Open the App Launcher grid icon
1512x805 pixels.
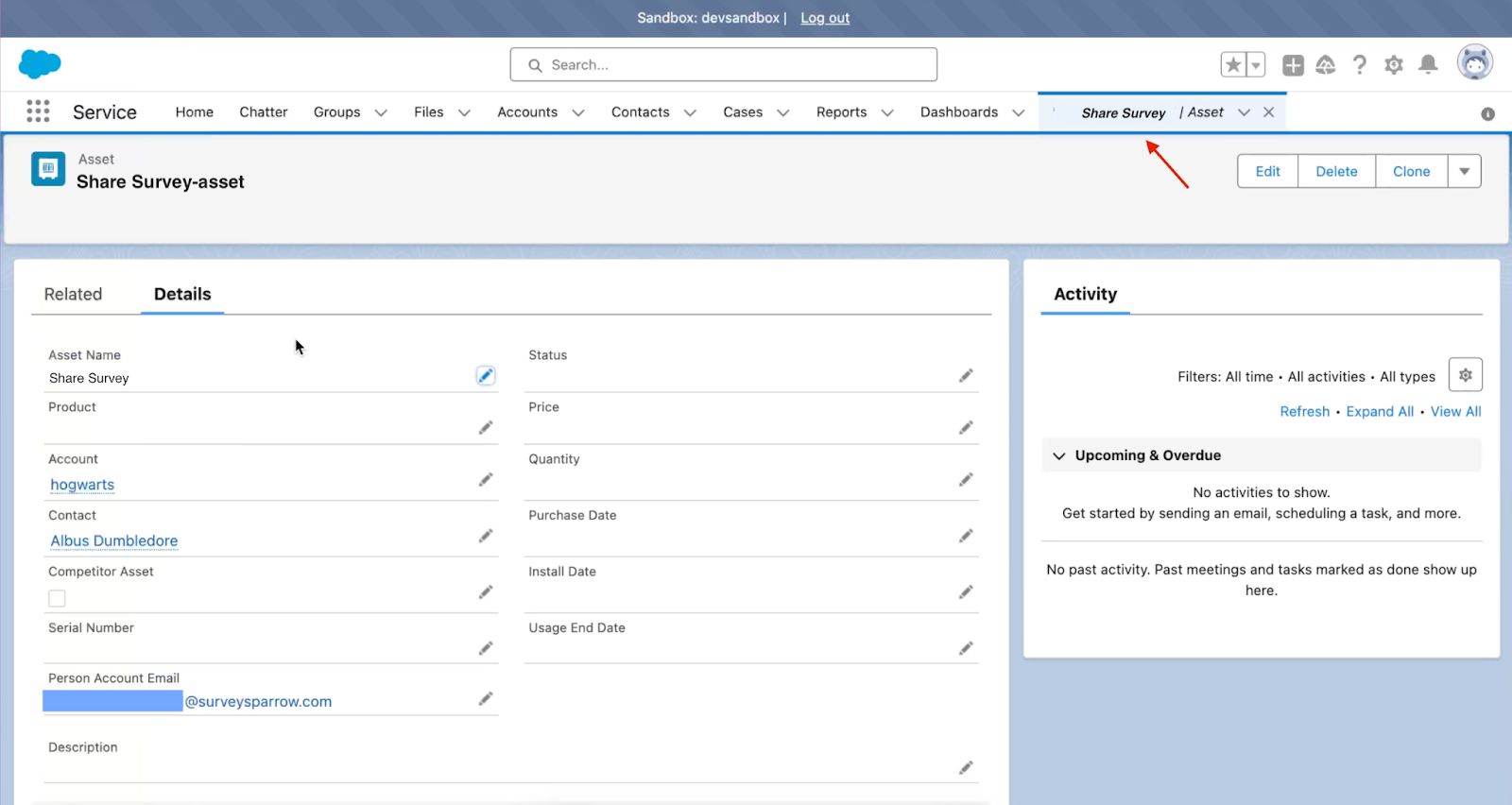pyautogui.click(x=38, y=111)
